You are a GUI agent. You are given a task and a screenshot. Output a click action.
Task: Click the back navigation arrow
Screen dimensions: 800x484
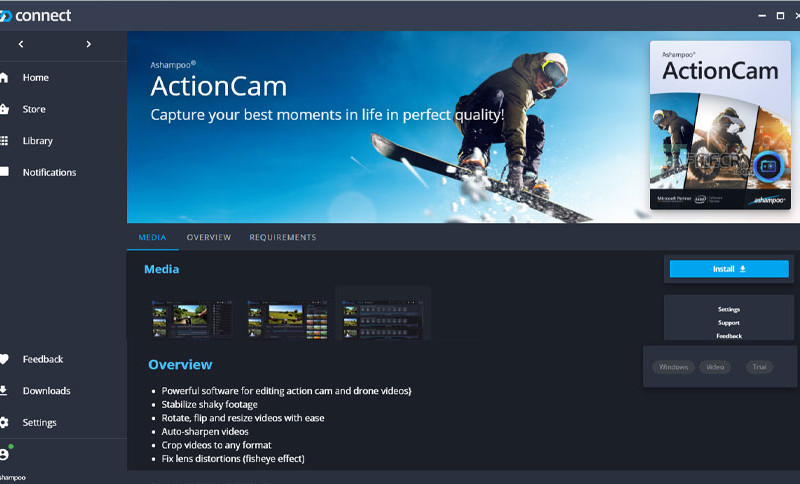click(21, 44)
